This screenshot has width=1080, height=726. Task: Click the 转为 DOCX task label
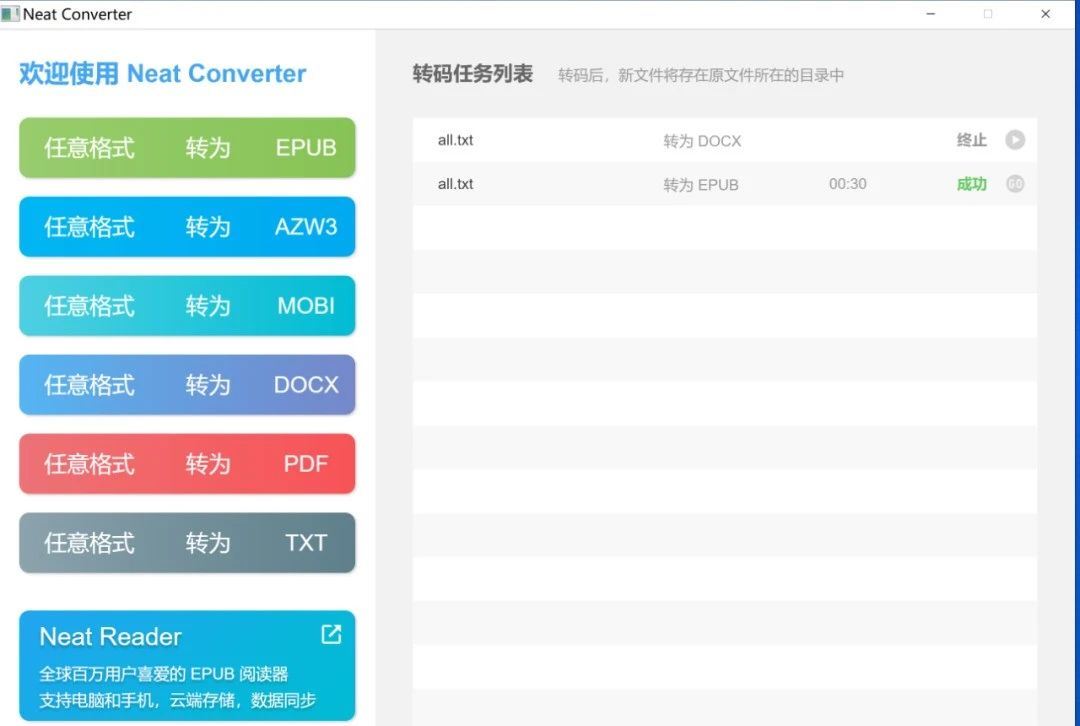coord(702,141)
